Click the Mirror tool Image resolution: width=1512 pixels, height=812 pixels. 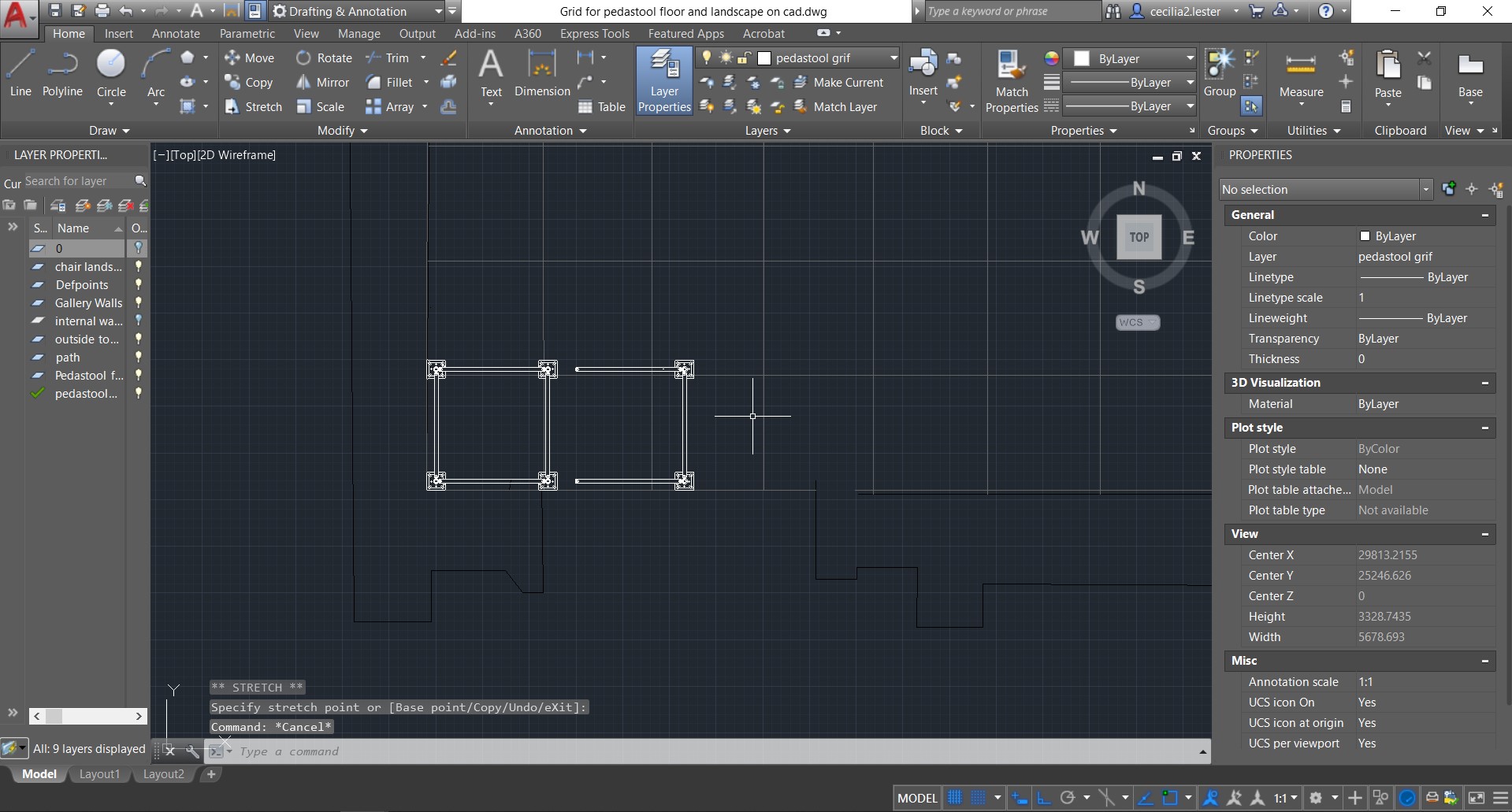point(323,82)
